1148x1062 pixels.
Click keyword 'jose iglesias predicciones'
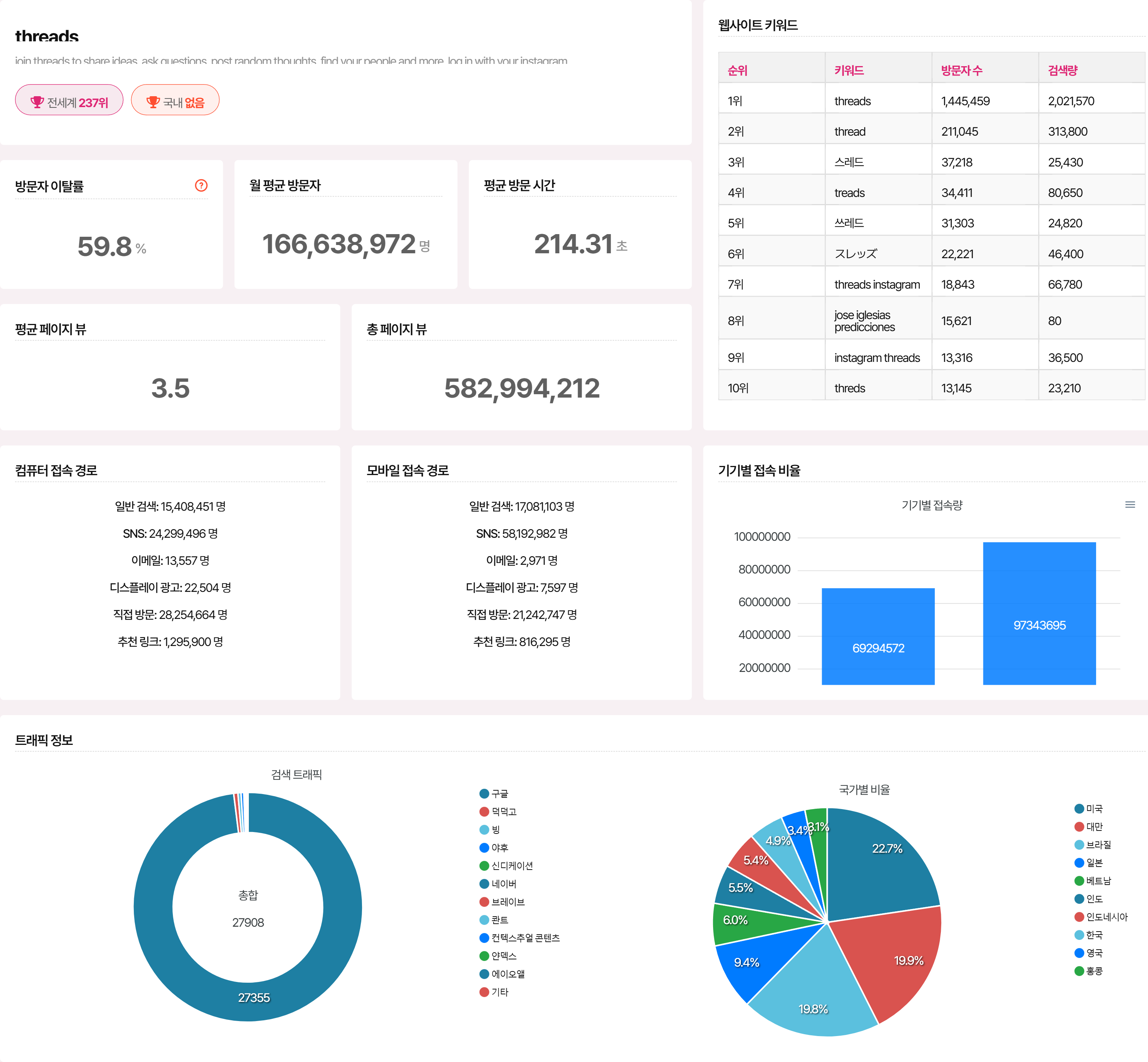coord(864,321)
